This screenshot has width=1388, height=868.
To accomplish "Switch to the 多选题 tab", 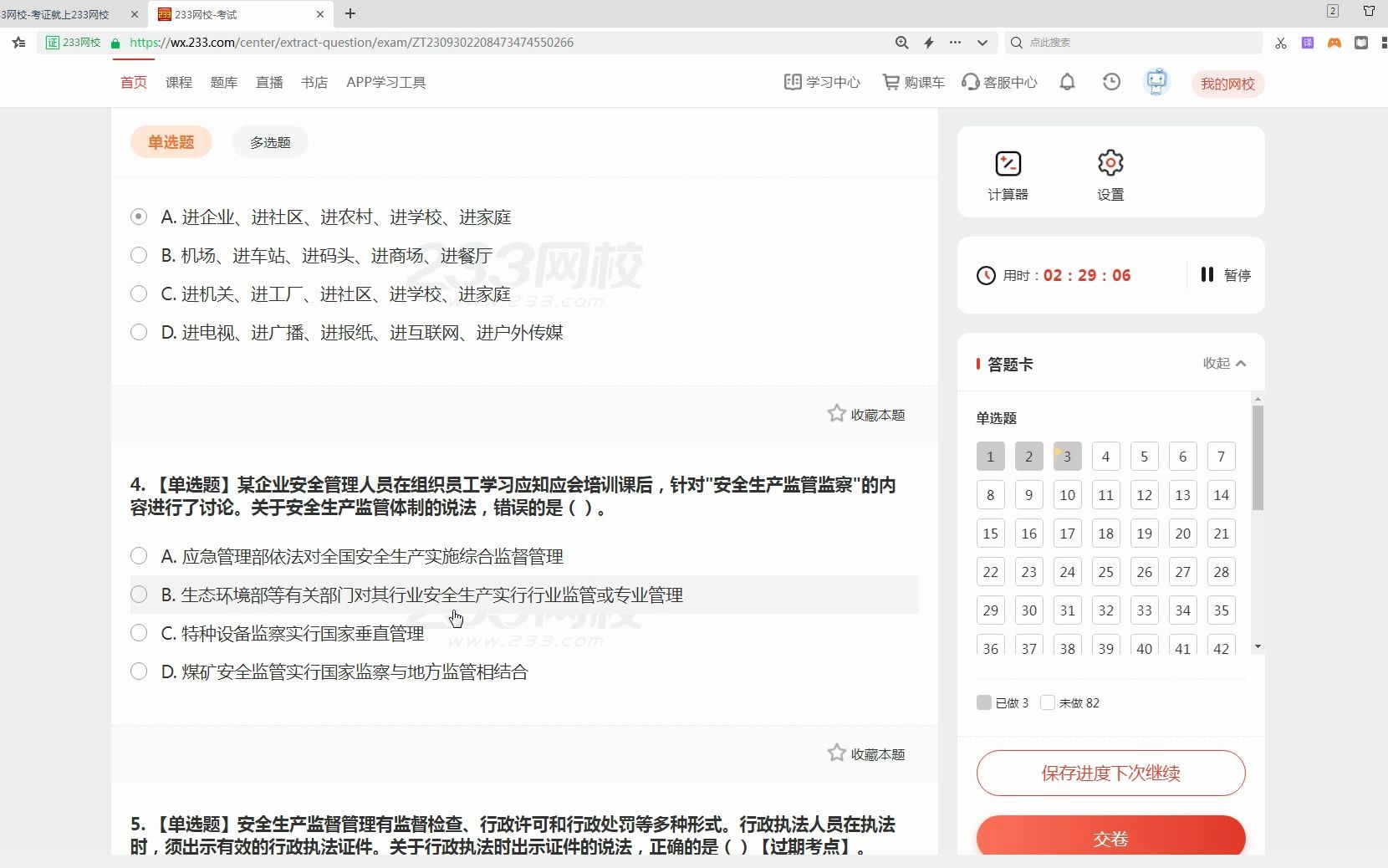I will [268, 141].
